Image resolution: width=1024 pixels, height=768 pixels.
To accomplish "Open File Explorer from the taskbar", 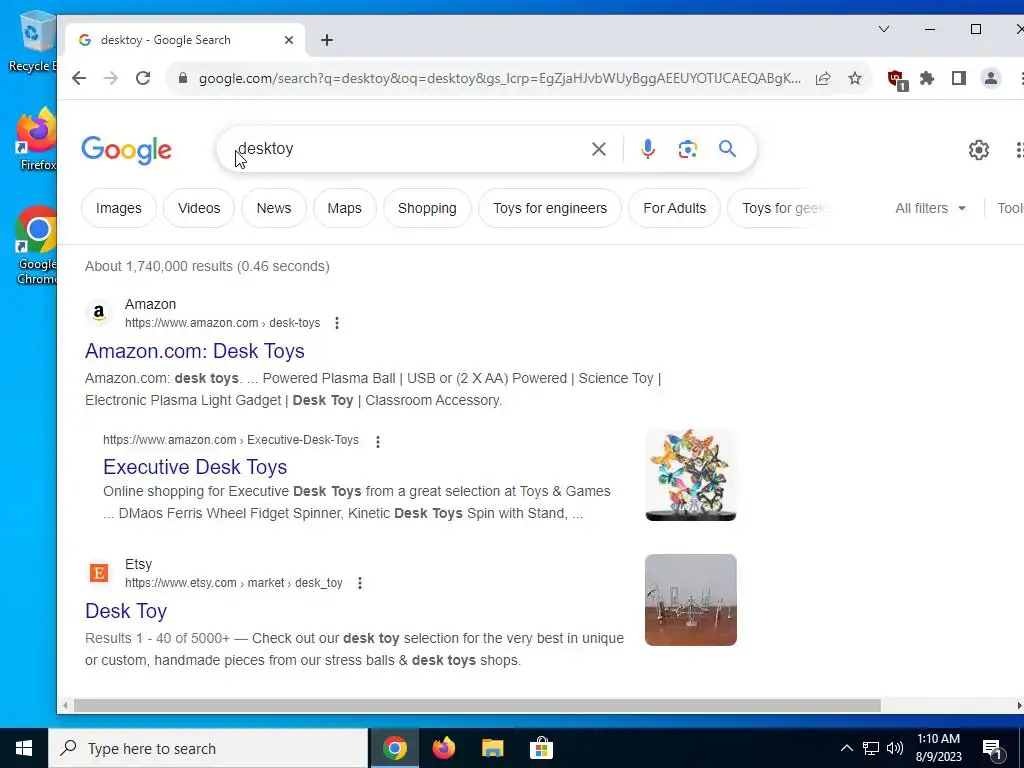I will pyautogui.click(x=493, y=748).
